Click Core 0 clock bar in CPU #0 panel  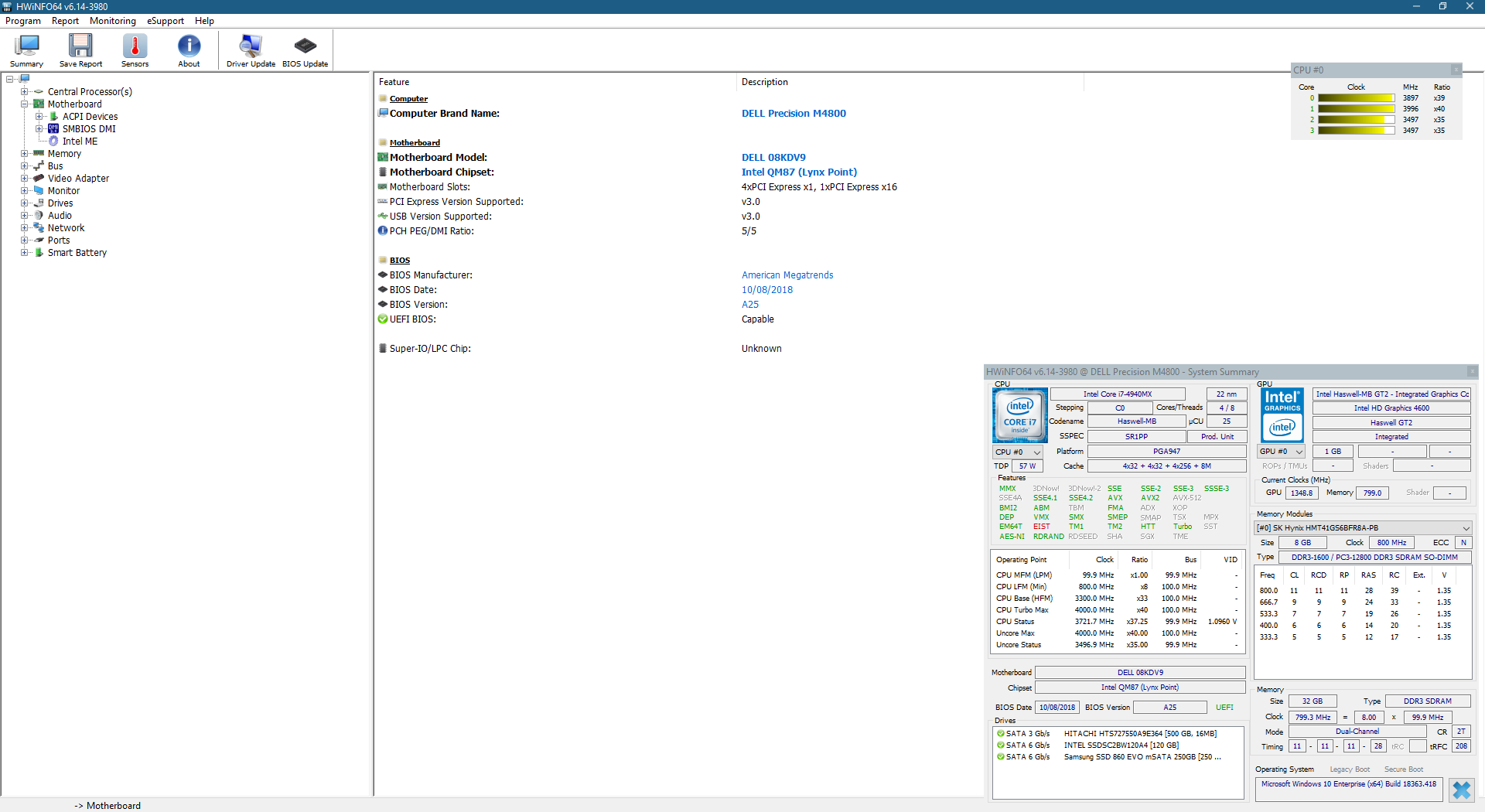[x=1356, y=98]
